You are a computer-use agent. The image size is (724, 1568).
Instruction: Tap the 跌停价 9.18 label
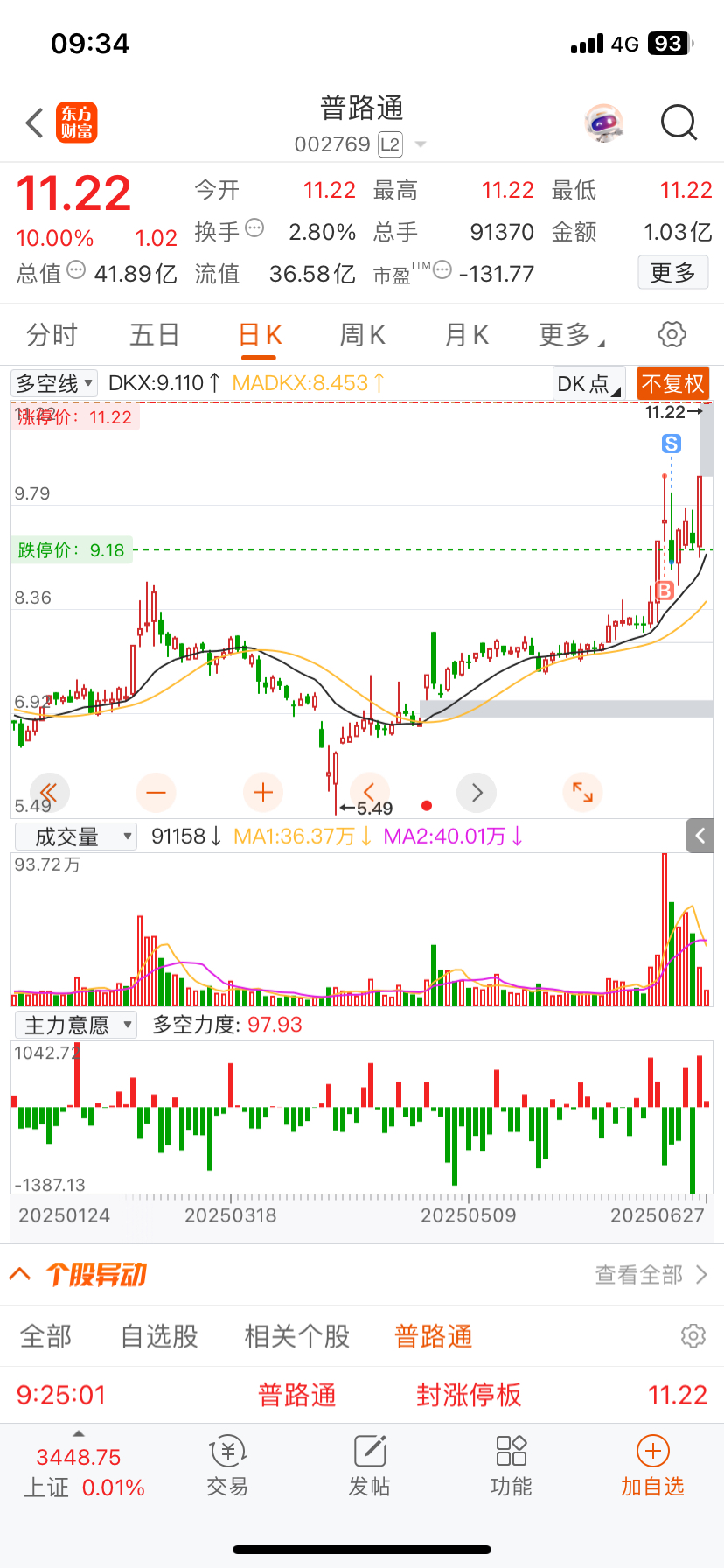point(72,550)
